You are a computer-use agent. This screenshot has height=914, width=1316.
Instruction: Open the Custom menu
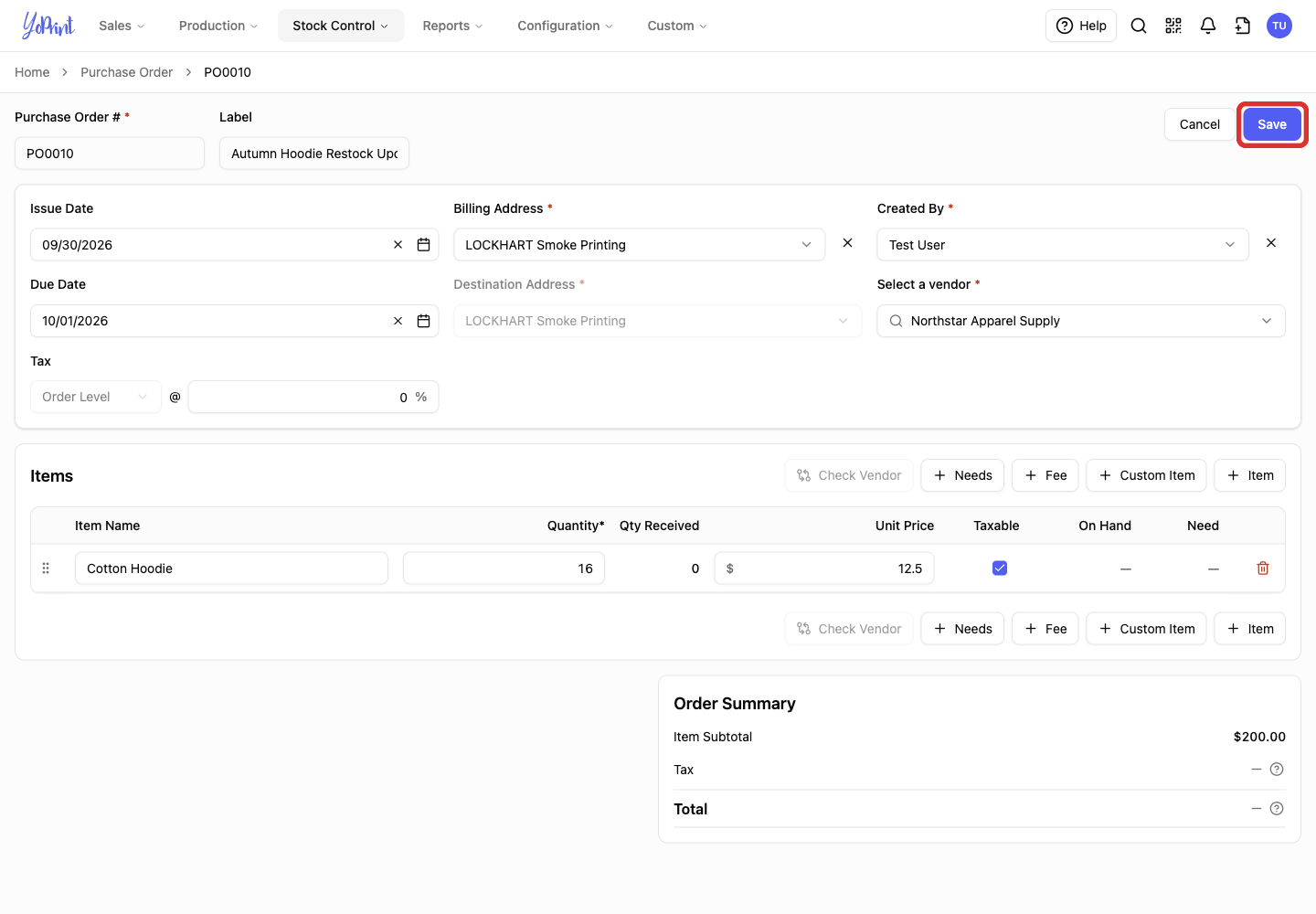677,26
